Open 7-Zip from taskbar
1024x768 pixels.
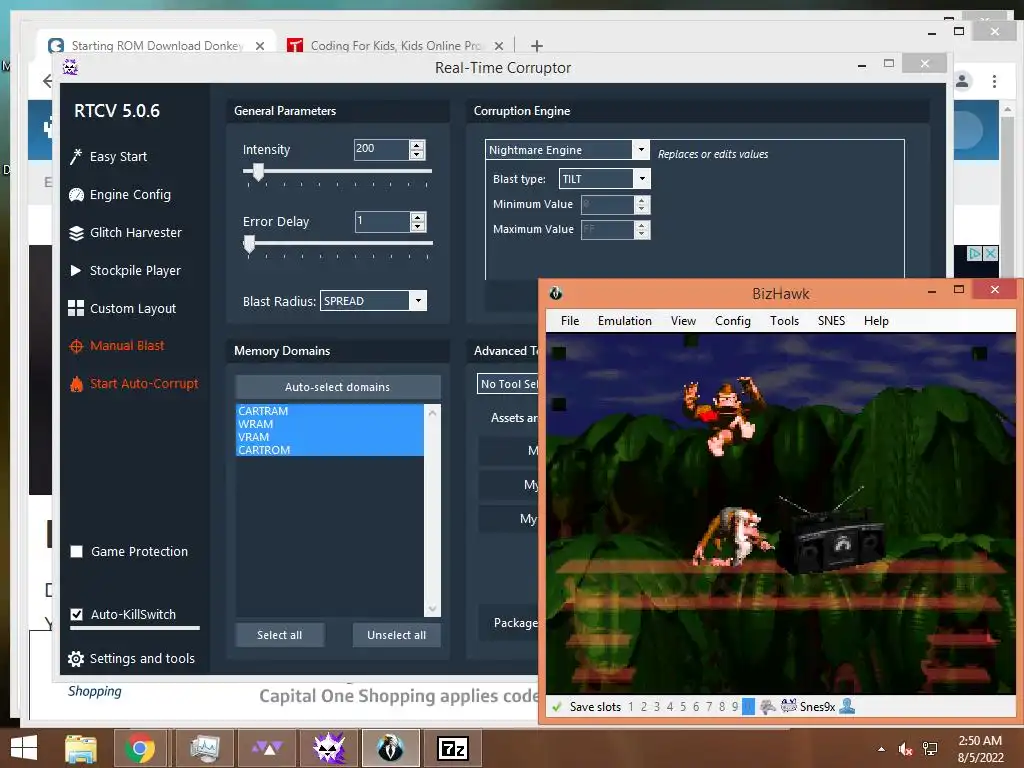coord(453,748)
